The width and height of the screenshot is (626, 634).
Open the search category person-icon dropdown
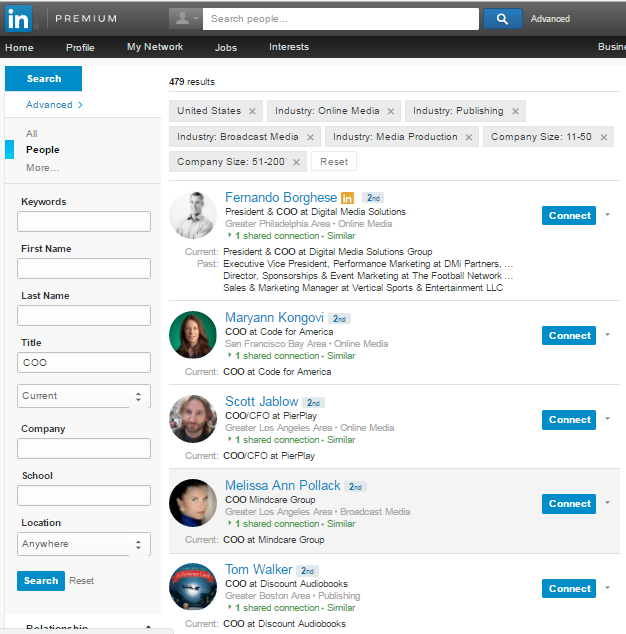[x=186, y=19]
